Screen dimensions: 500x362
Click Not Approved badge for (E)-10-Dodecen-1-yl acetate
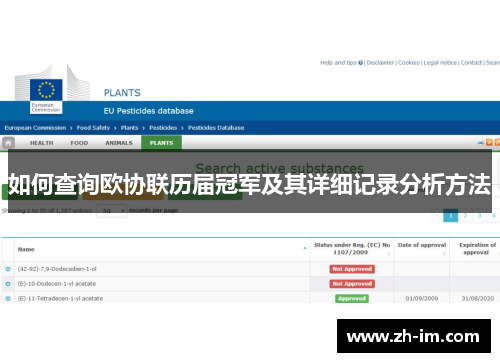(352, 284)
